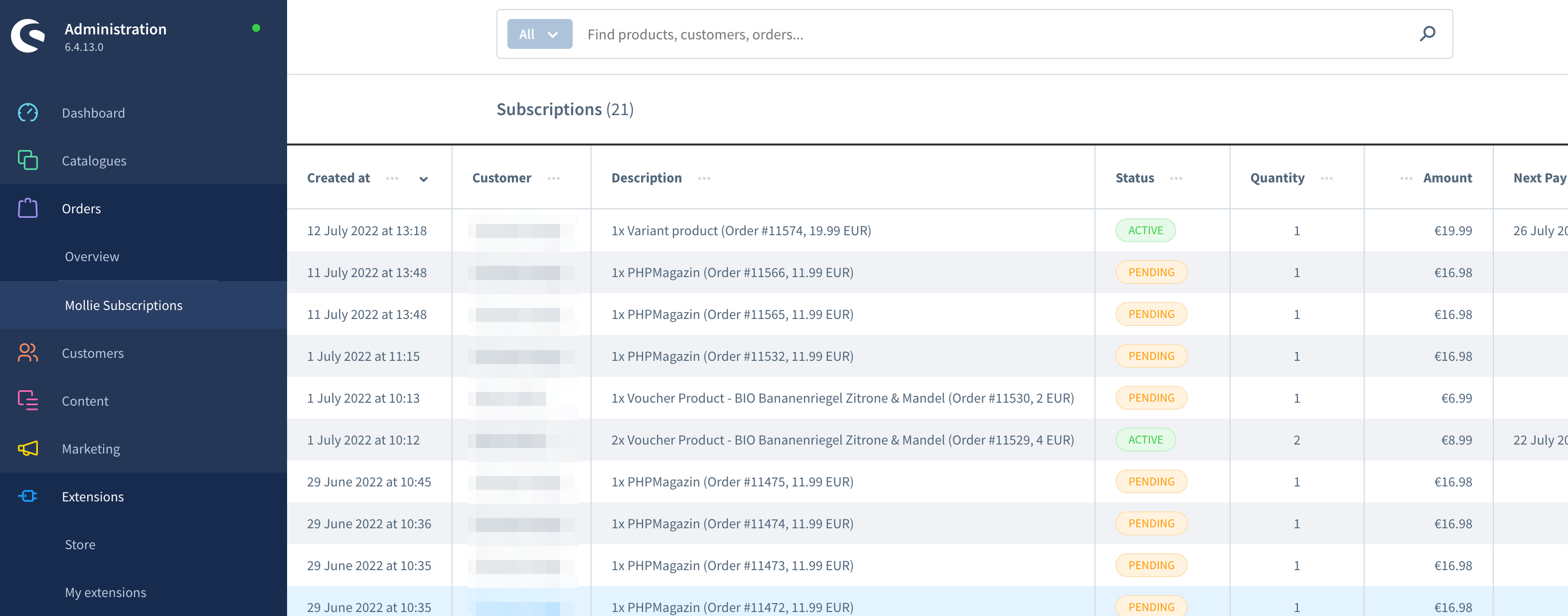1568x616 pixels.
Task: Click the Marketing megaphone icon
Action: [28, 449]
